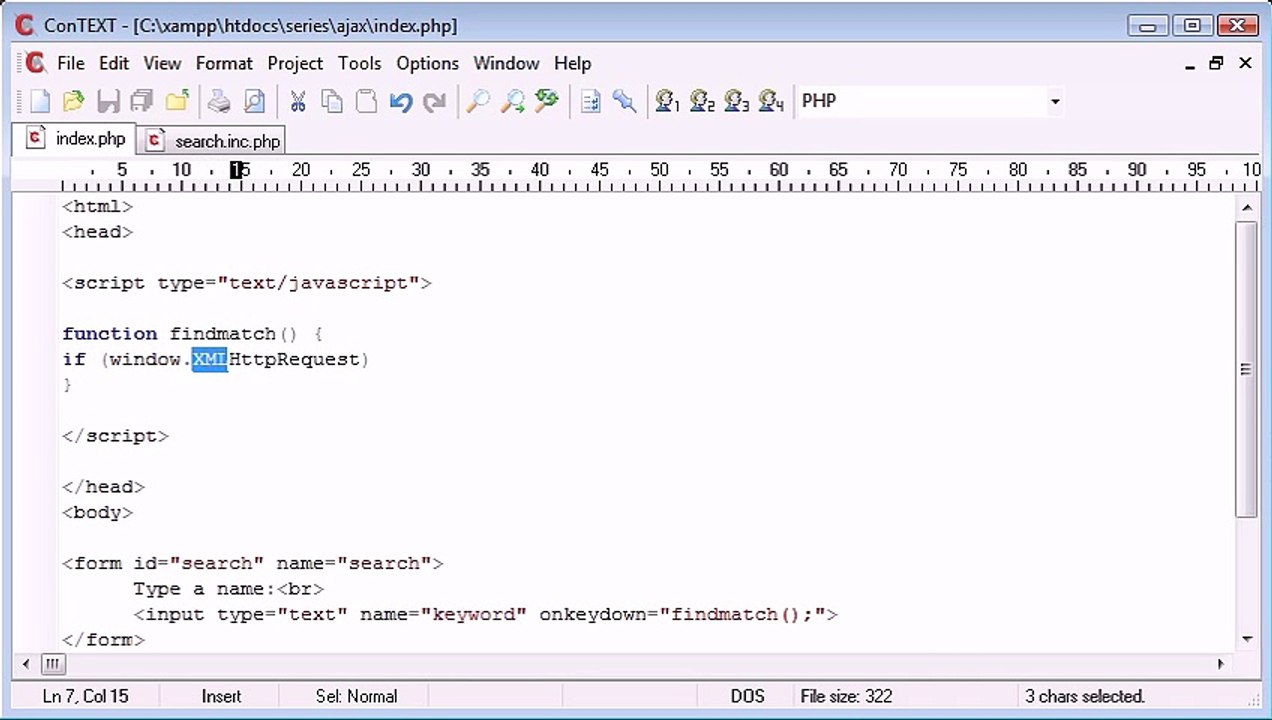Click the 'Type a name:<br>' line
The width and height of the screenshot is (1272, 720).
coord(229,589)
